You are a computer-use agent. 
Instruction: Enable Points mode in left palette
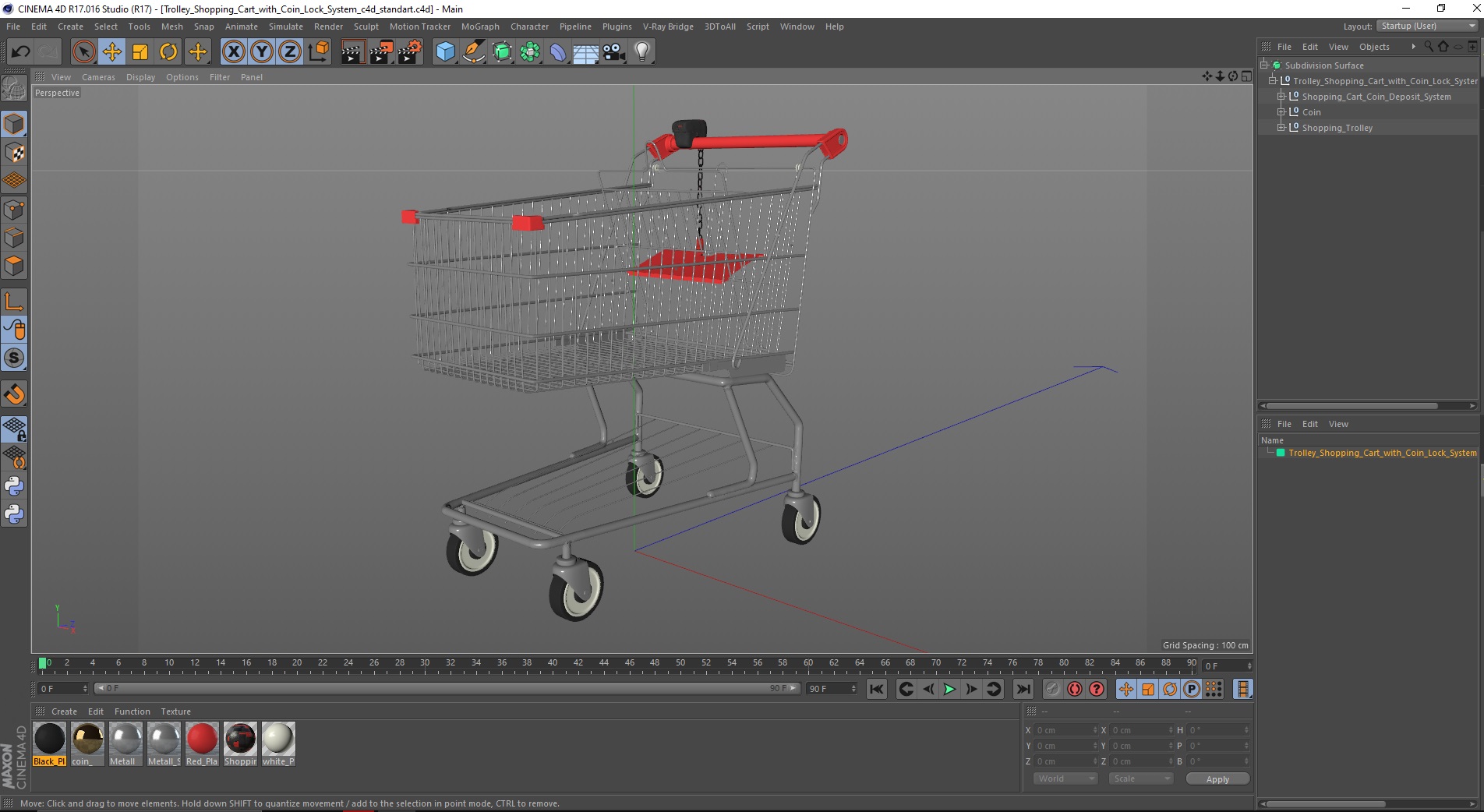pyautogui.click(x=14, y=210)
